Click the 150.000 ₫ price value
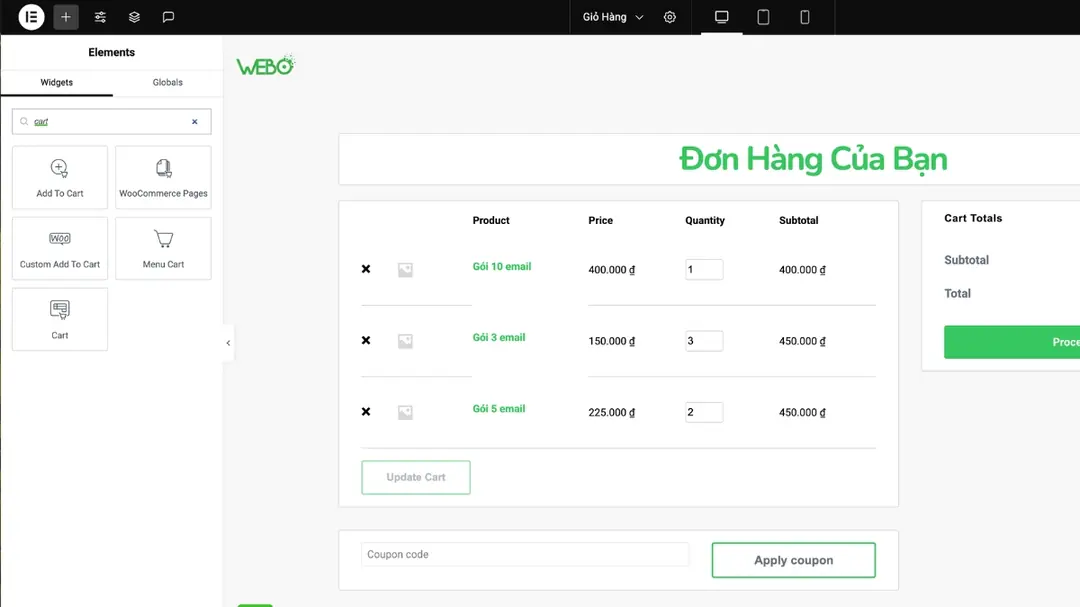Screen dimensions: 1080x607 pyautogui.click(x=612, y=341)
